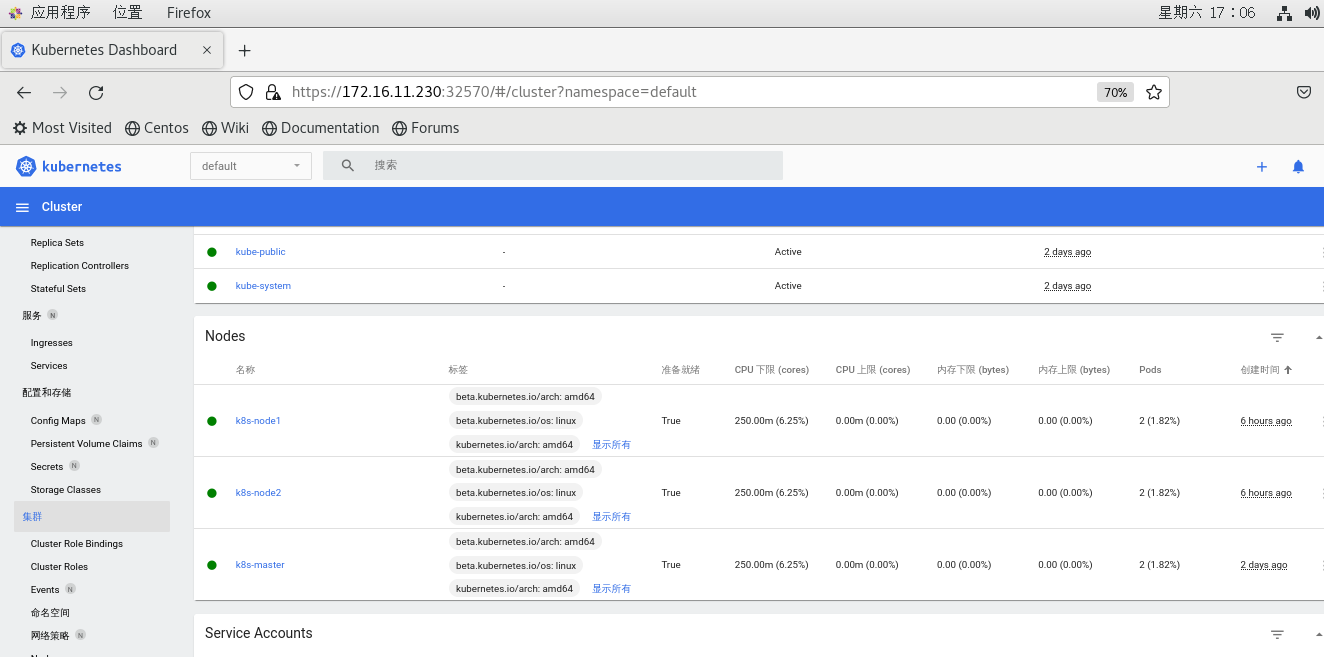
Task: Click the 70% zoom level indicator
Action: click(x=1115, y=93)
